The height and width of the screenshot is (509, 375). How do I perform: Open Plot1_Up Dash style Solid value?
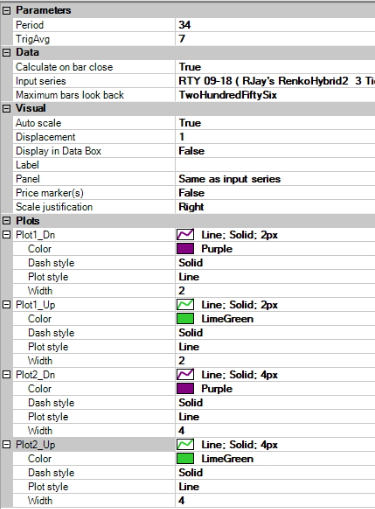tap(275, 333)
